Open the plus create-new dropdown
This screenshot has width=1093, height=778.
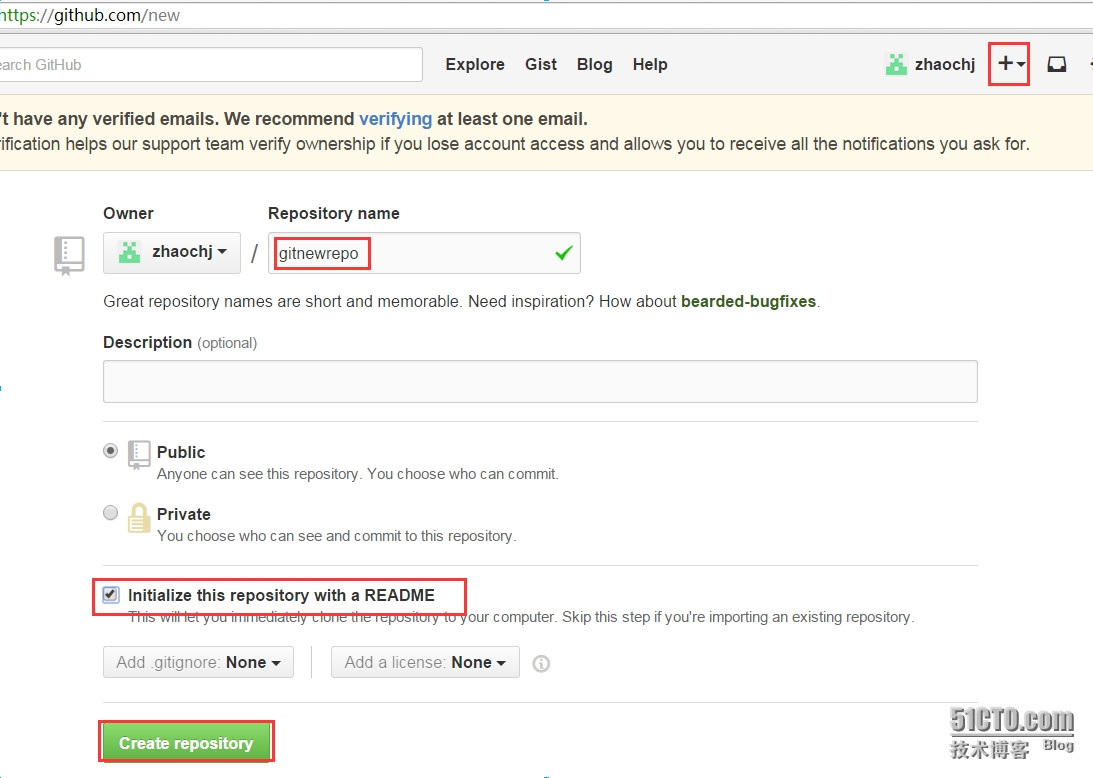click(1011, 64)
